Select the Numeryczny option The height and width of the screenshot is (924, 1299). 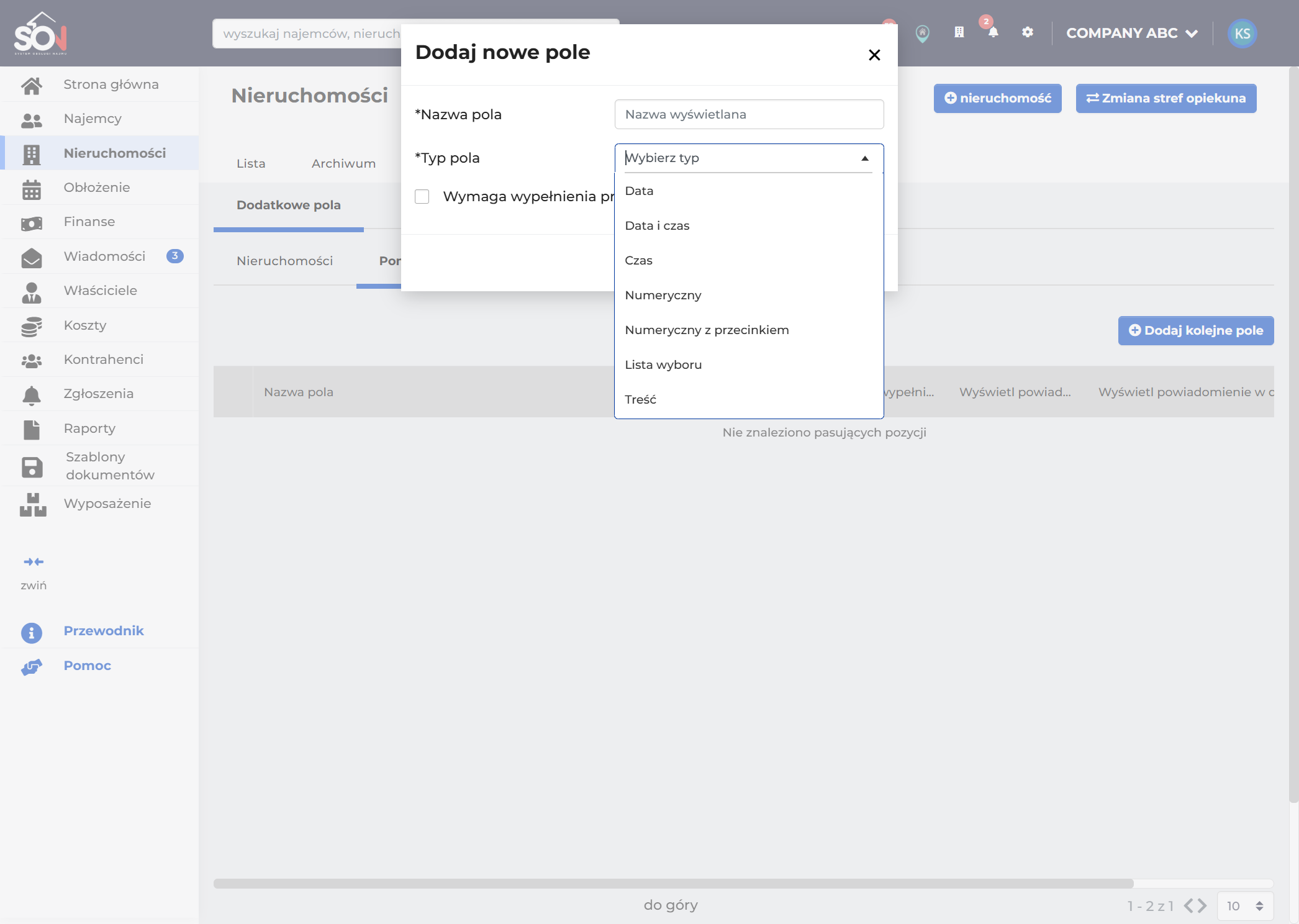[x=749, y=296]
